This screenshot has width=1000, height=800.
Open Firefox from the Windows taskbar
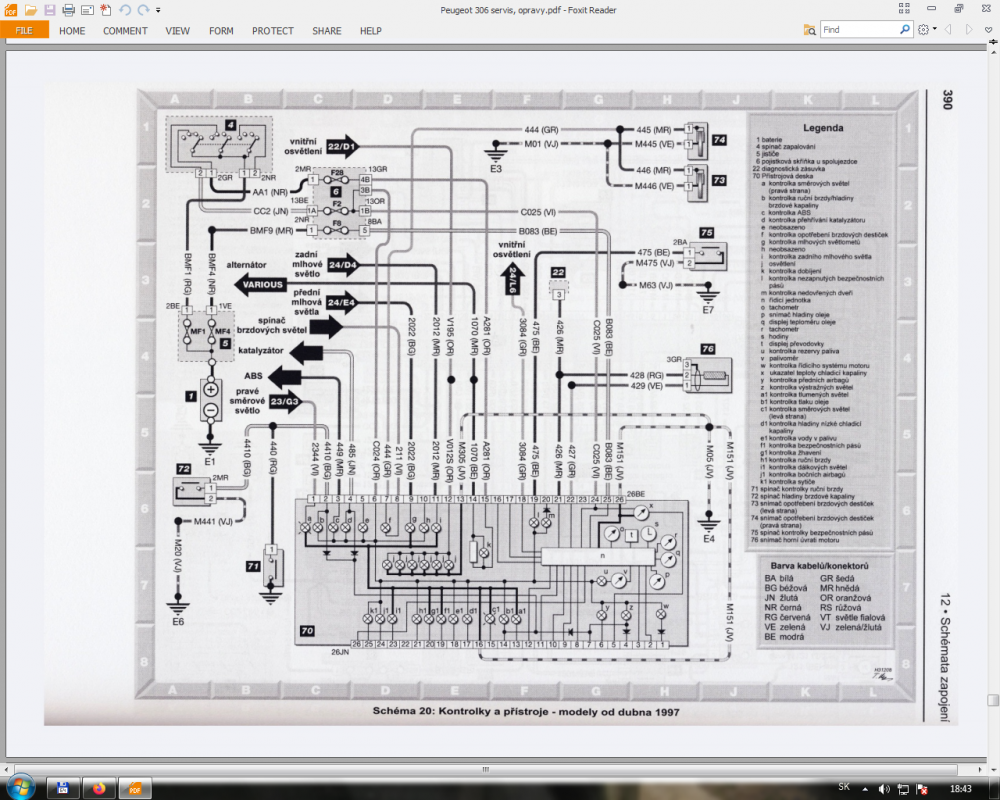99,789
